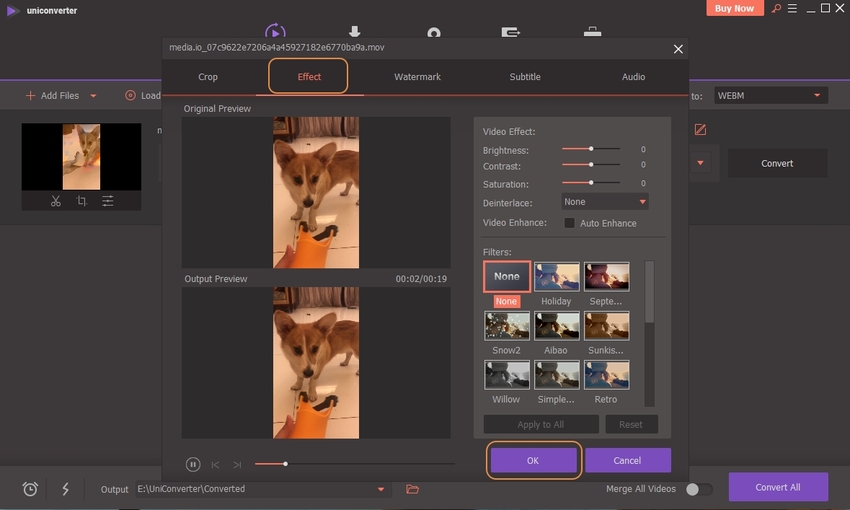Jump to next frame in preview
850x510 pixels.
point(237,464)
